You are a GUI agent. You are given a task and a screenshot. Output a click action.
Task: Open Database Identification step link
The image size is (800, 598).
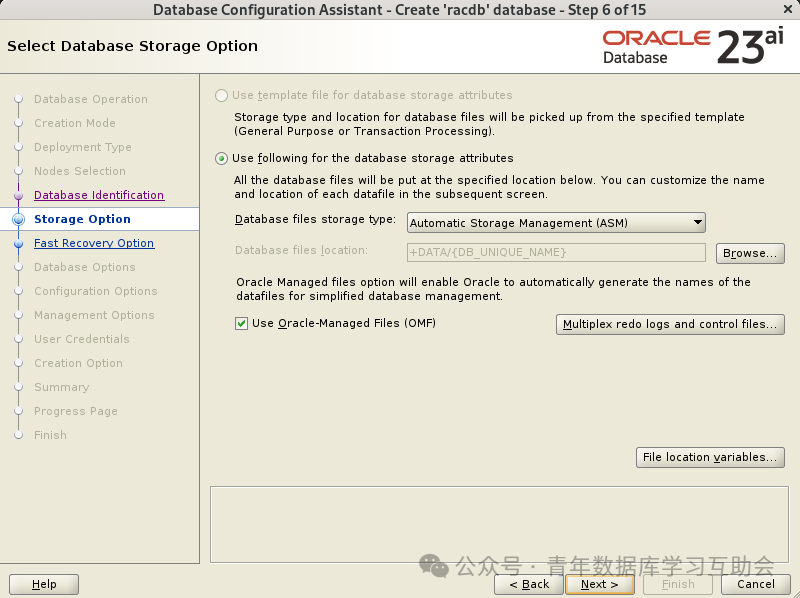[99, 195]
